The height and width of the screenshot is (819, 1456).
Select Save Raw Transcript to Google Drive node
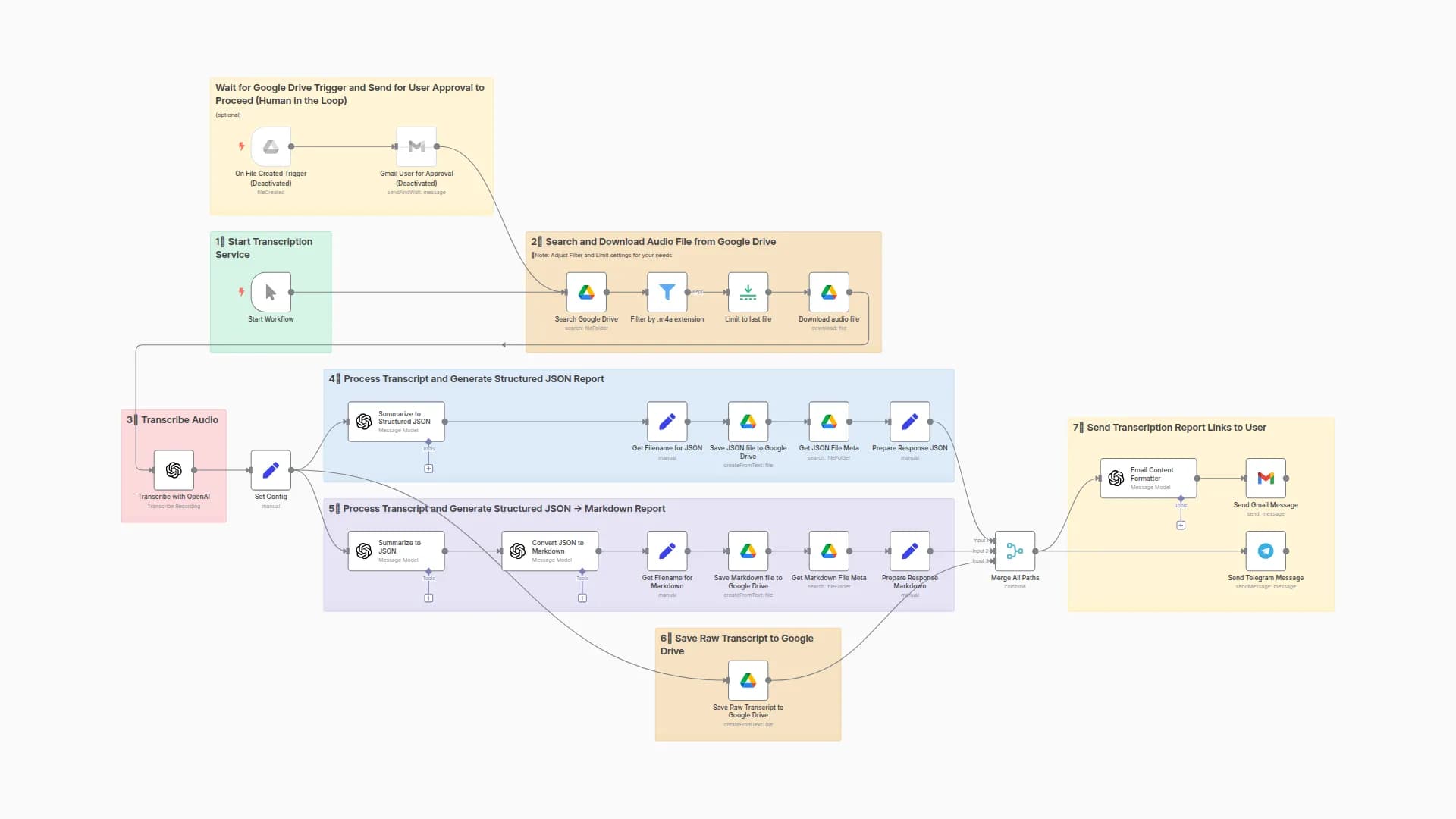tap(748, 680)
